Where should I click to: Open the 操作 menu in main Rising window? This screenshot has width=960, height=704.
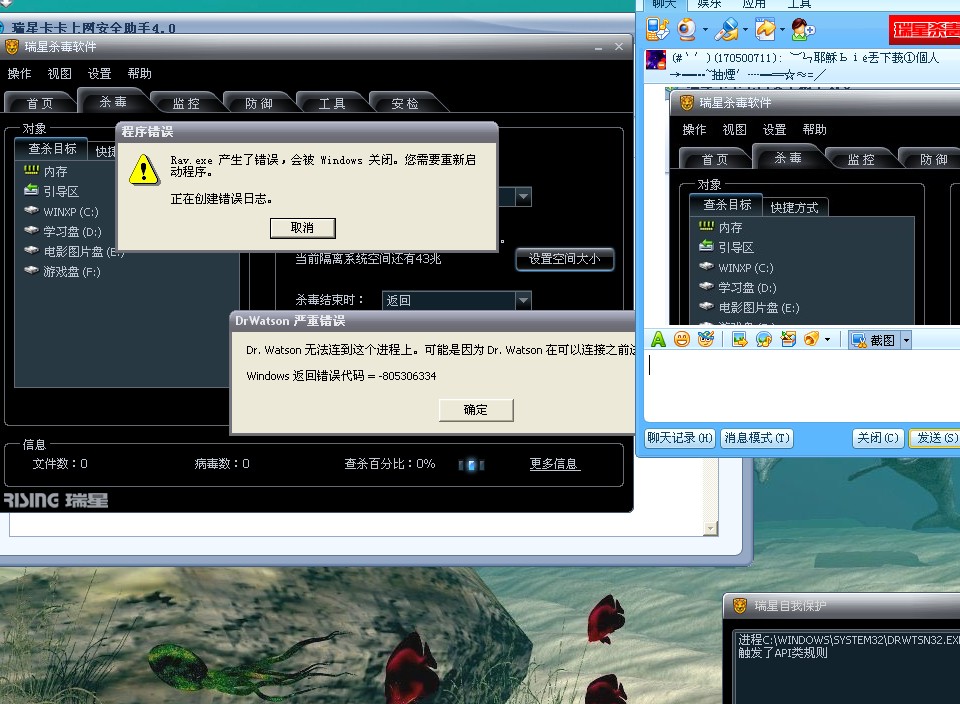19,73
